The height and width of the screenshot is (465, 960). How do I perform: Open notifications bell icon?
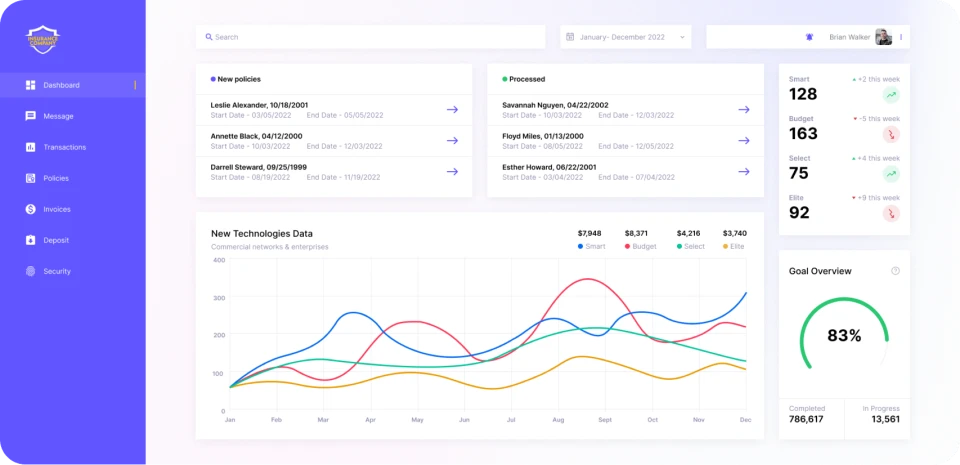click(809, 37)
